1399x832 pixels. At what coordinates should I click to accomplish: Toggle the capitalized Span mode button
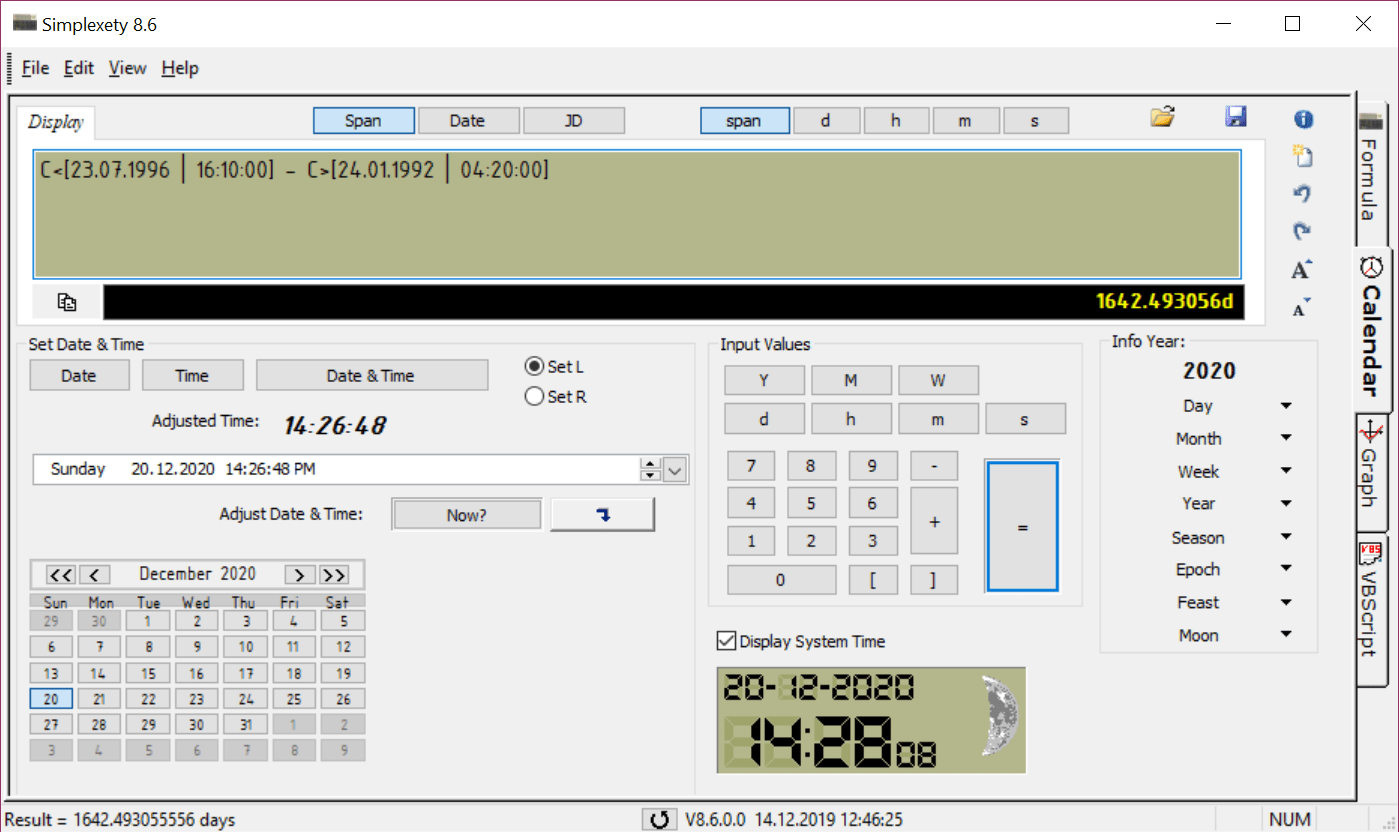coord(364,121)
